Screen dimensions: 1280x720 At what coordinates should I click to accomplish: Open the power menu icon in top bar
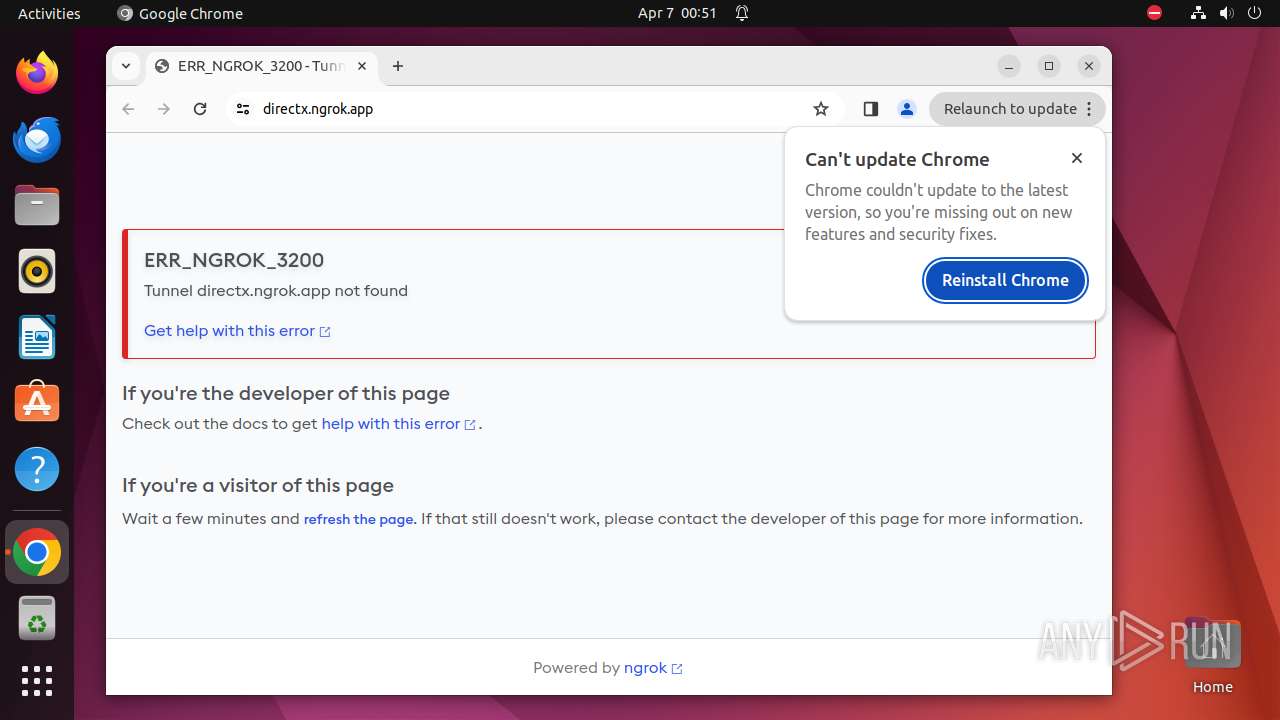click(1254, 13)
